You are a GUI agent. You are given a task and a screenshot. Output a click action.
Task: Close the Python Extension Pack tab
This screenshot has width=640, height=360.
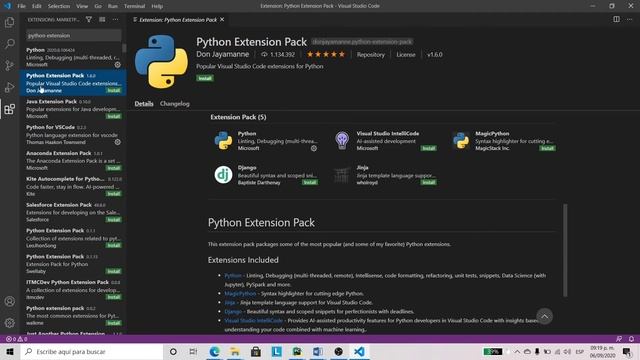pyautogui.click(x=222, y=20)
